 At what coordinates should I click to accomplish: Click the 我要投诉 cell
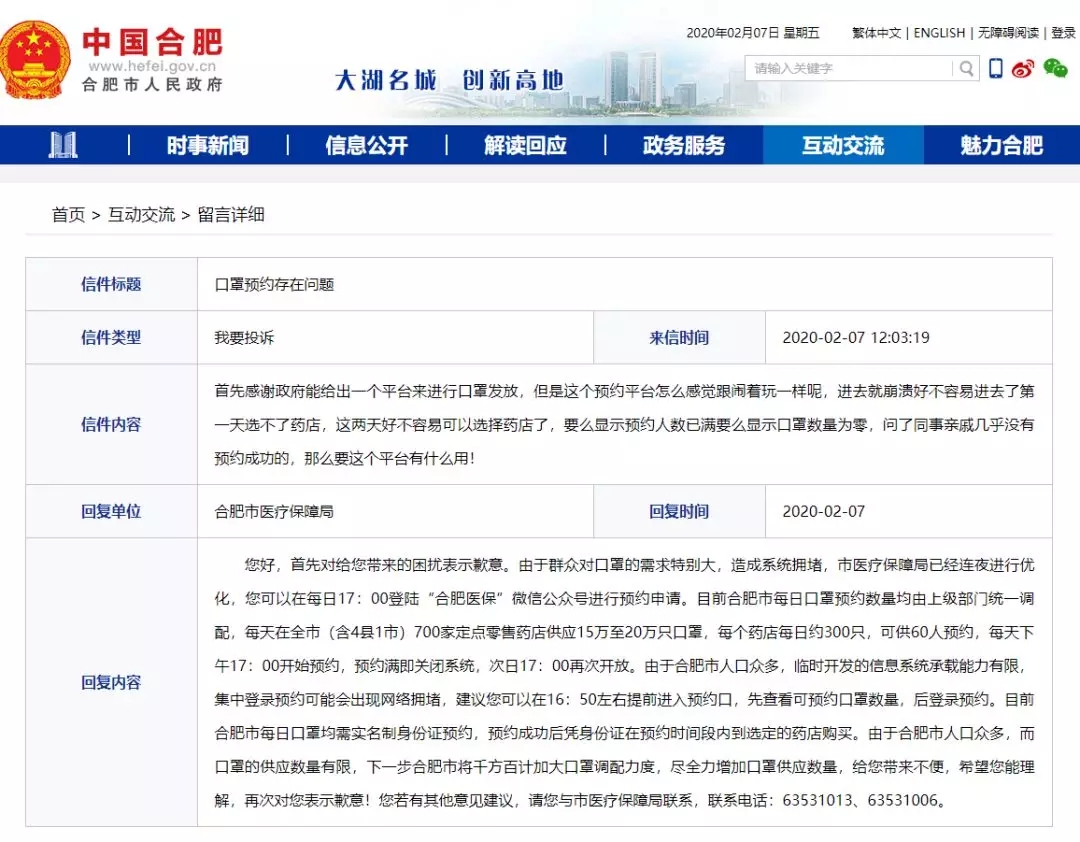395,338
